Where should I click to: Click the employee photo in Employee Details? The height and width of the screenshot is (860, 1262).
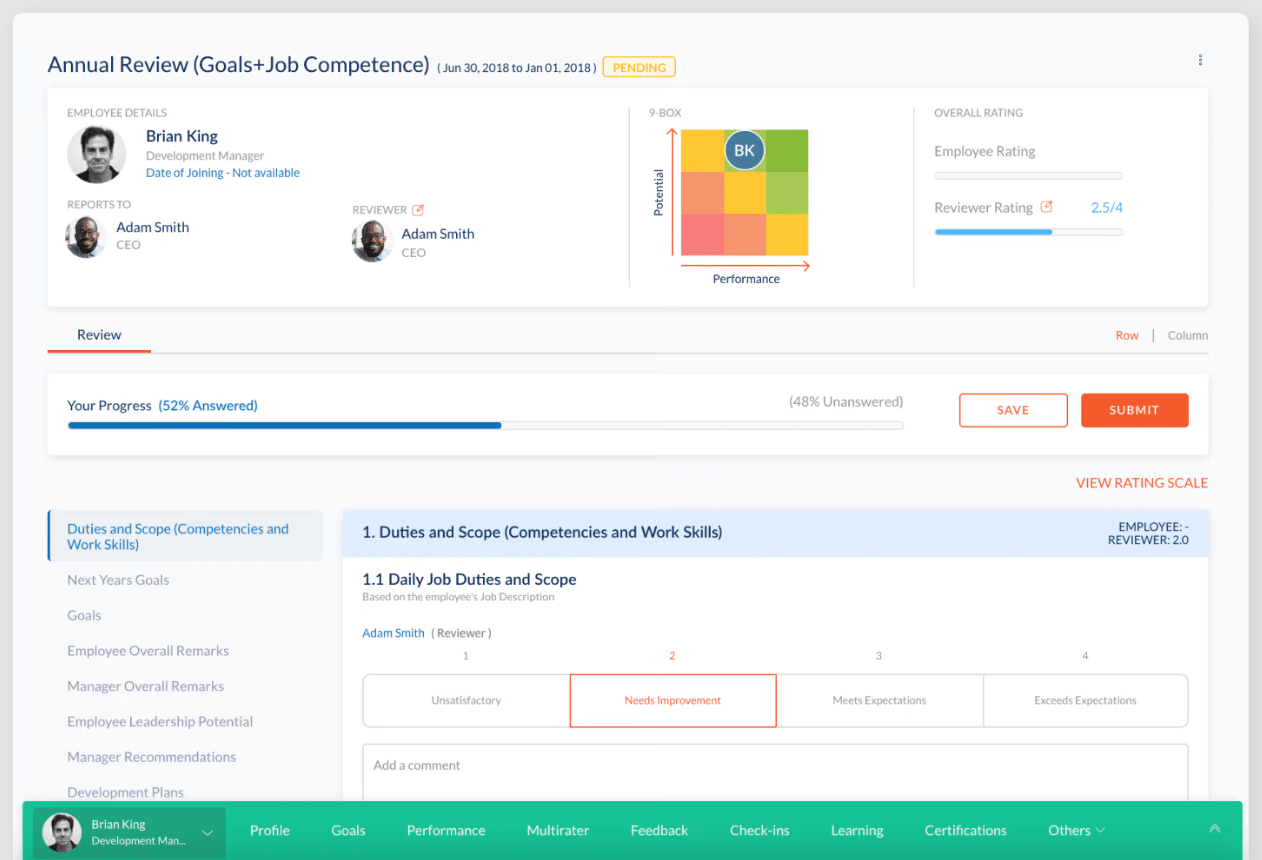click(x=96, y=154)
